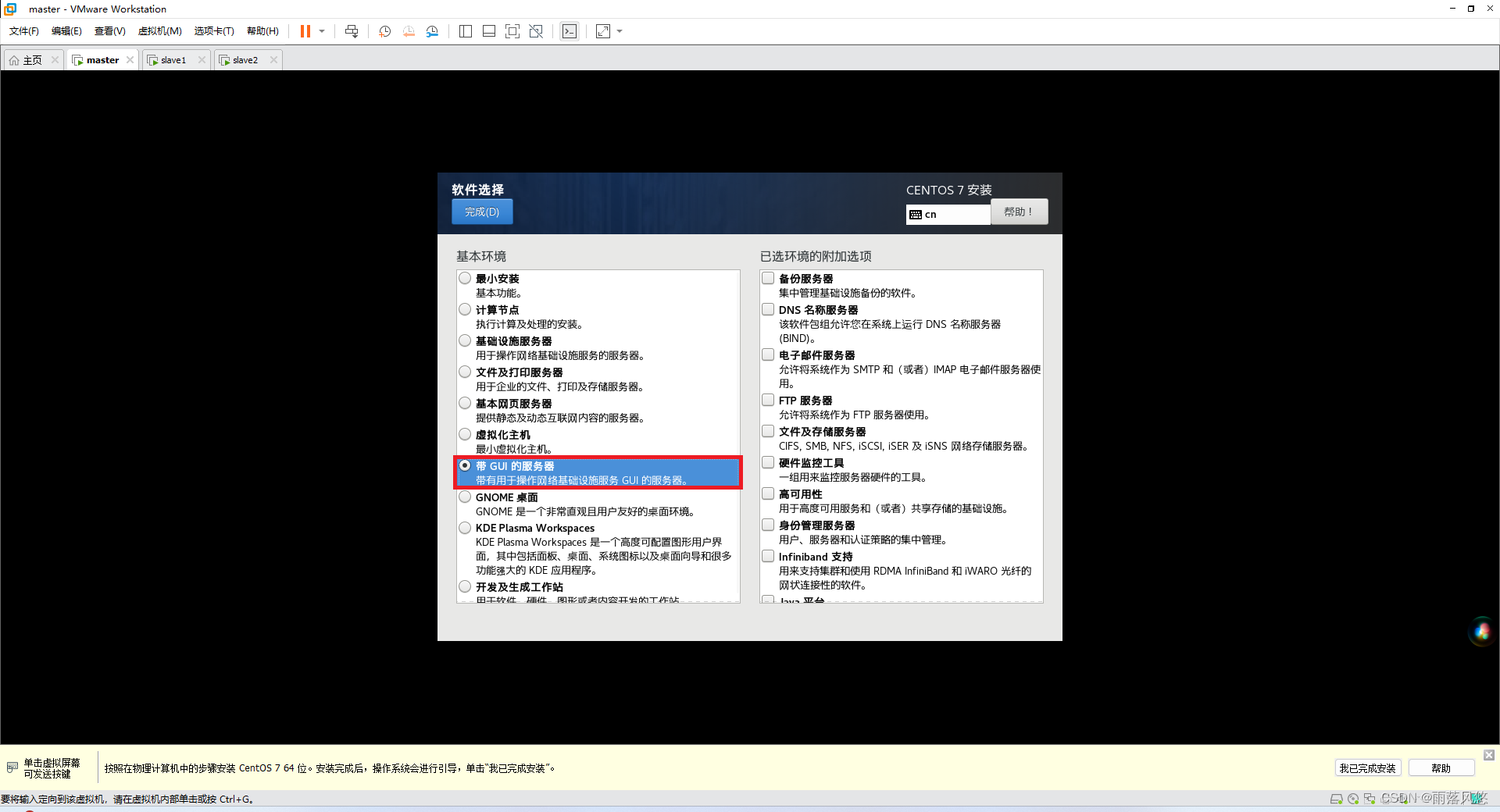
Task: Enter full screen mode icon
Action: pos(512,31)
